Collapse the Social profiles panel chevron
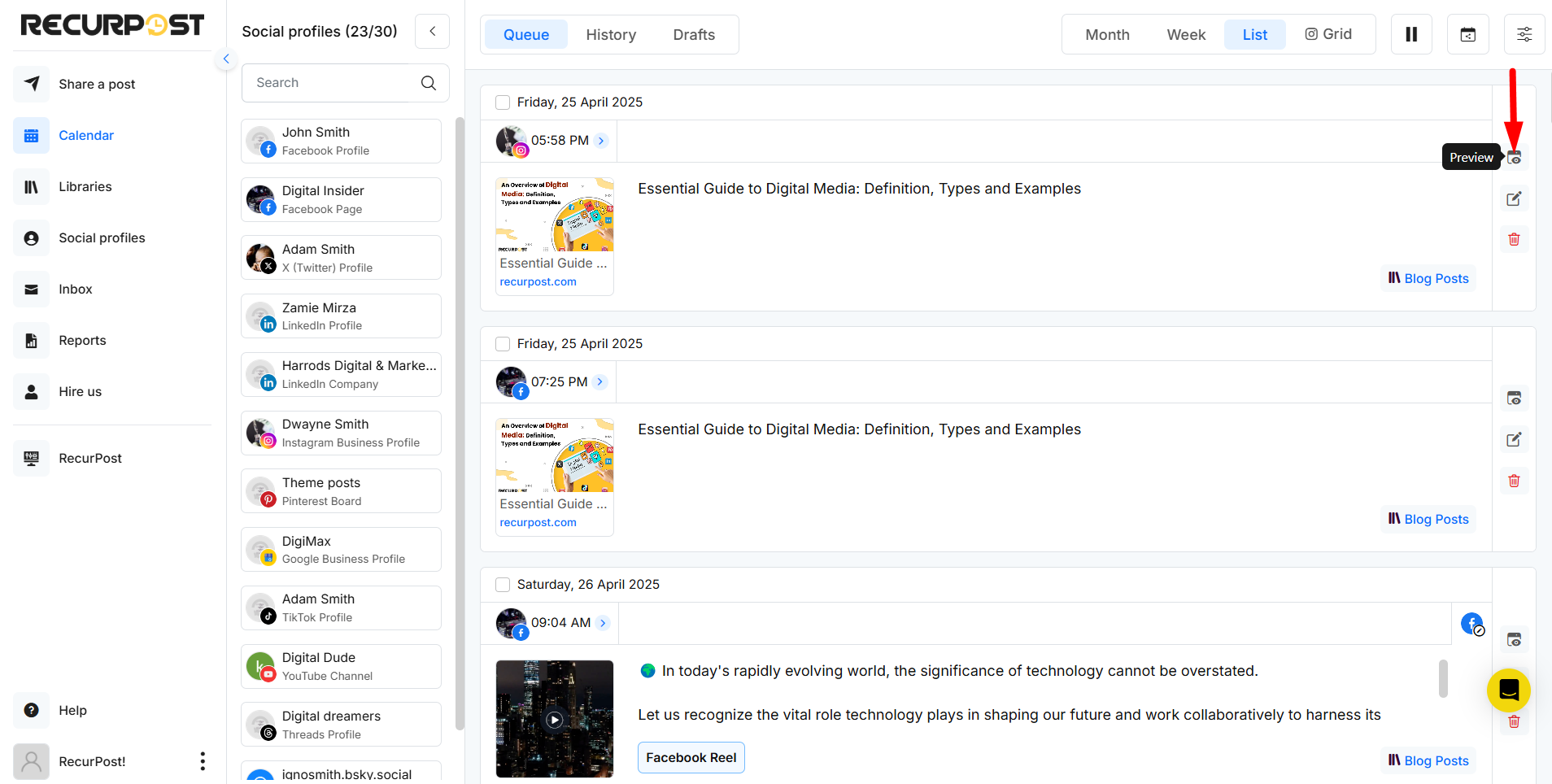 433,32
